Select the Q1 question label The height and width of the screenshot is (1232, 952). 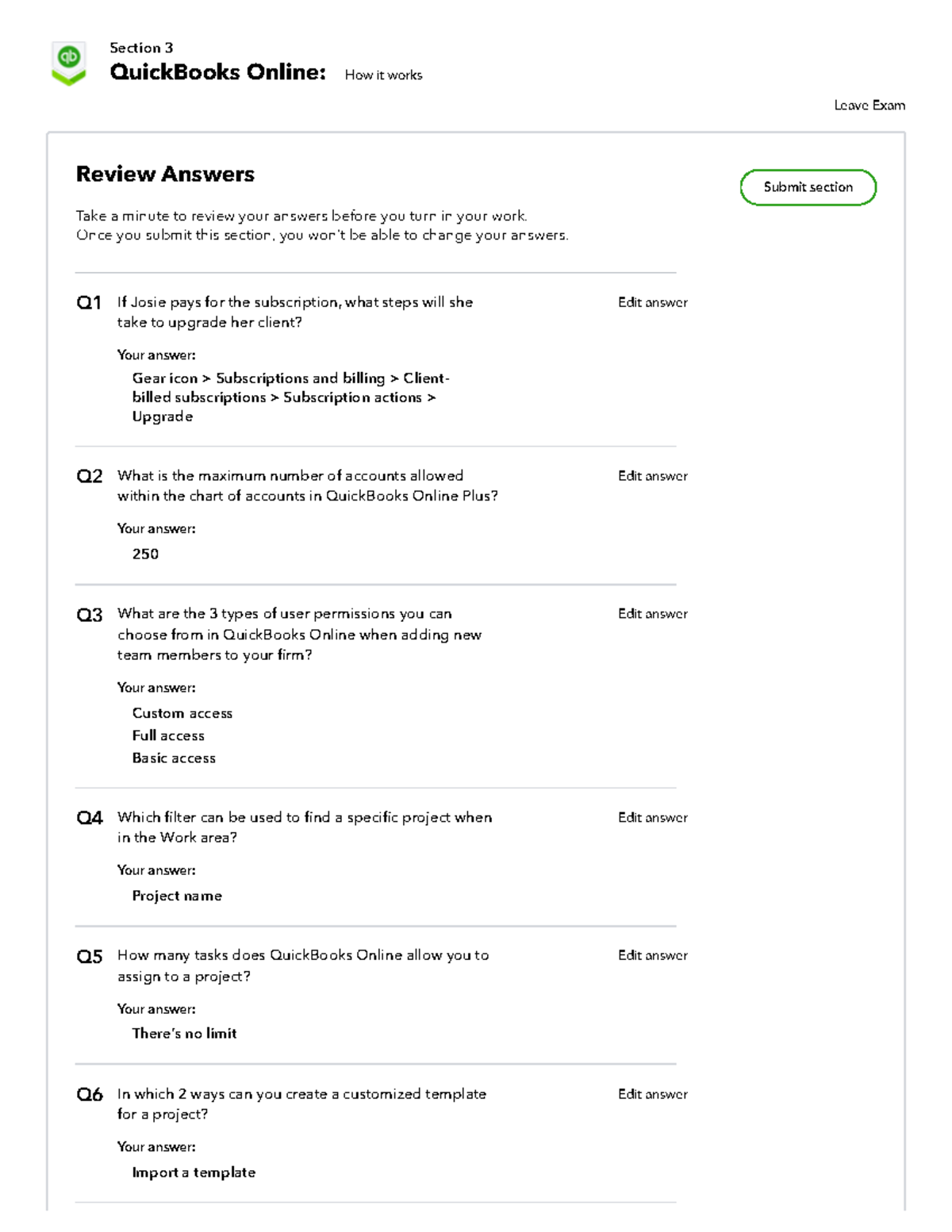pyautogui.click(x=89, y=302)
